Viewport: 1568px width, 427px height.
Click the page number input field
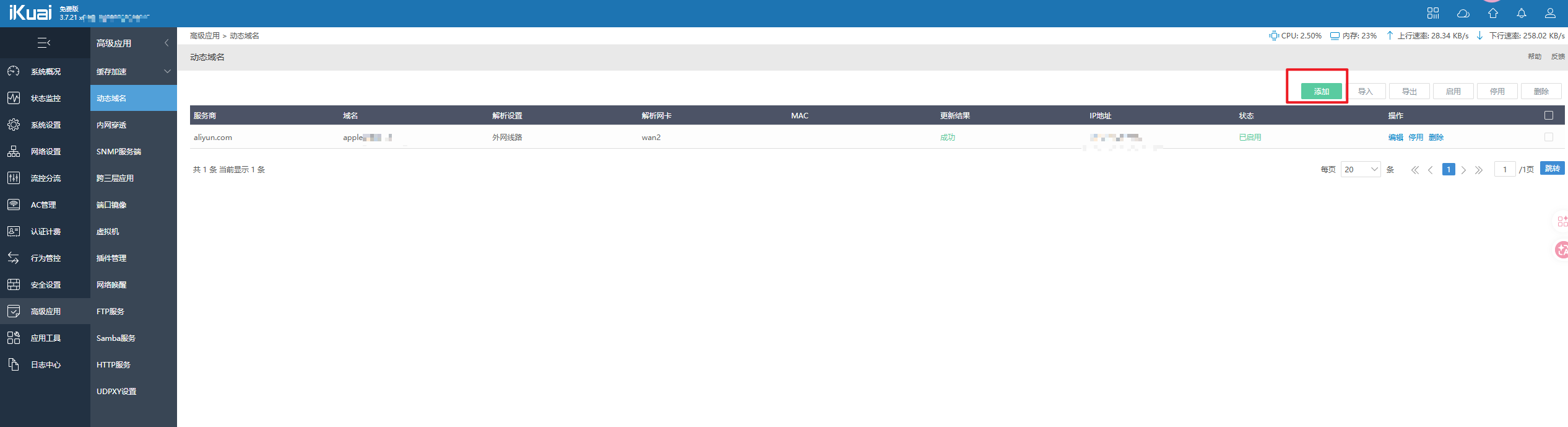(1504, 169)
